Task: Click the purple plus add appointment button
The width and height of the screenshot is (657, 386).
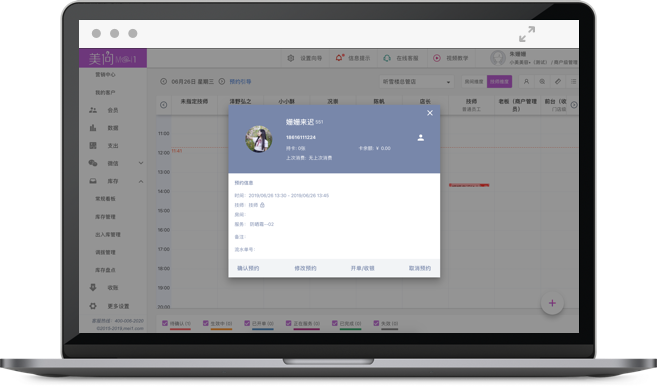Action: 552,303
